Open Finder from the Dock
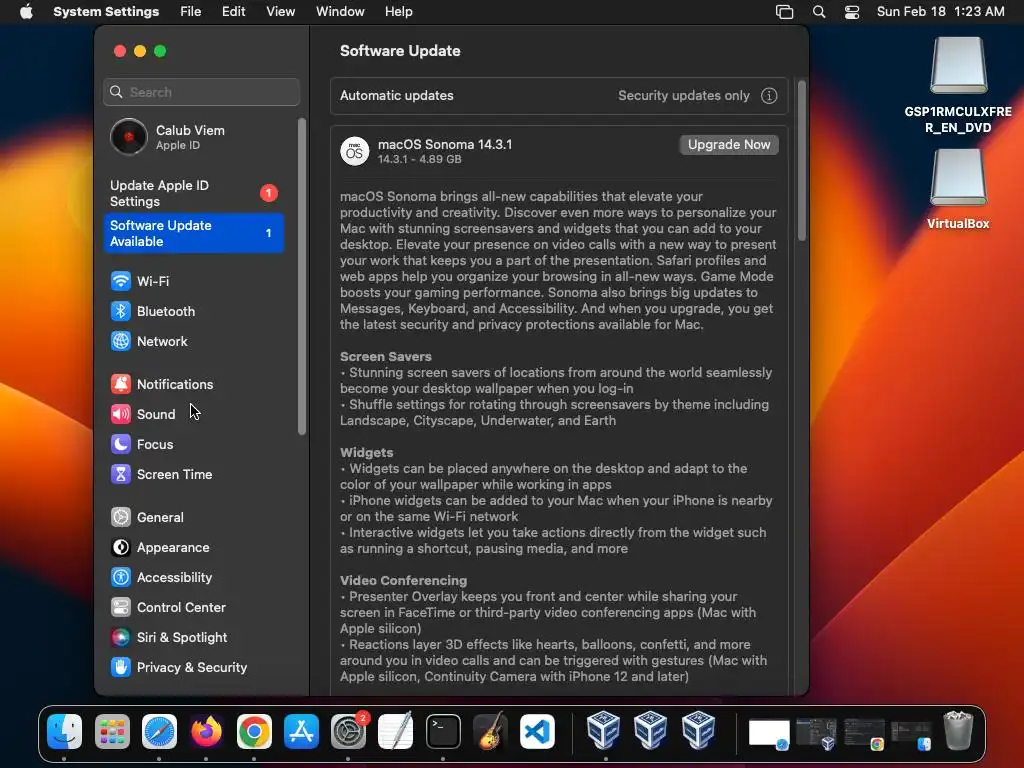The height and width of the screenshot is (768, 1024). (x=65, y=731)
